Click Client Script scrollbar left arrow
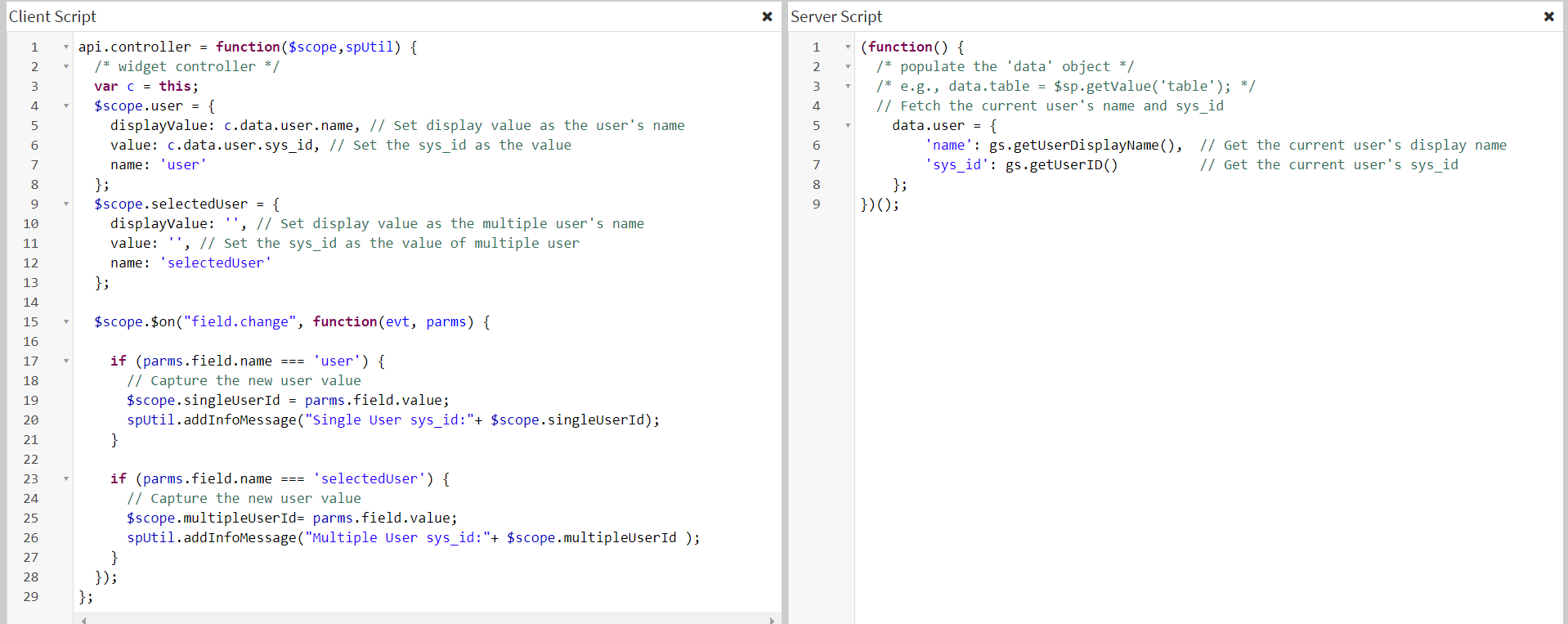Viewport: 1568px width, 624px height. point(83,620)
